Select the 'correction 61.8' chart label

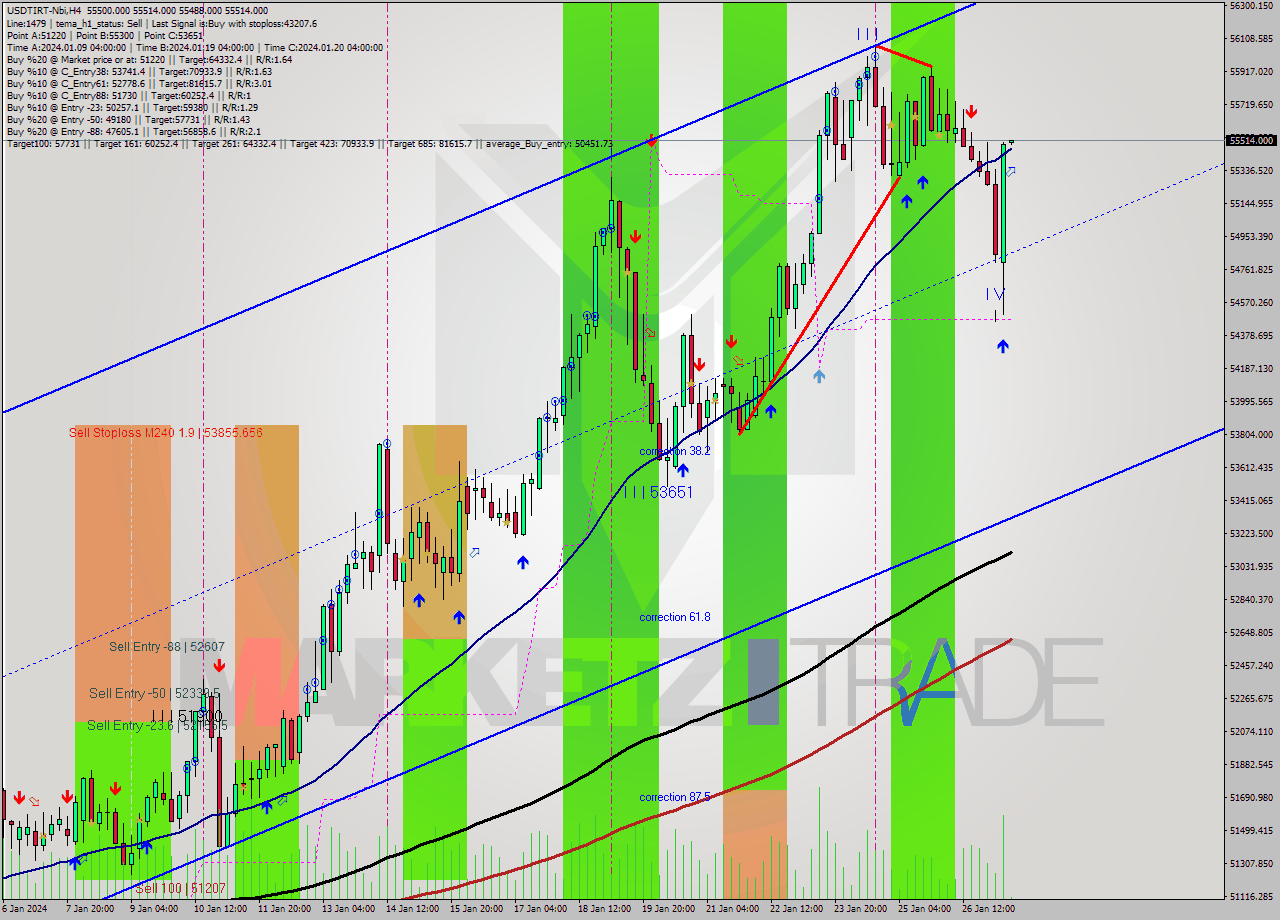coord(675,617)
